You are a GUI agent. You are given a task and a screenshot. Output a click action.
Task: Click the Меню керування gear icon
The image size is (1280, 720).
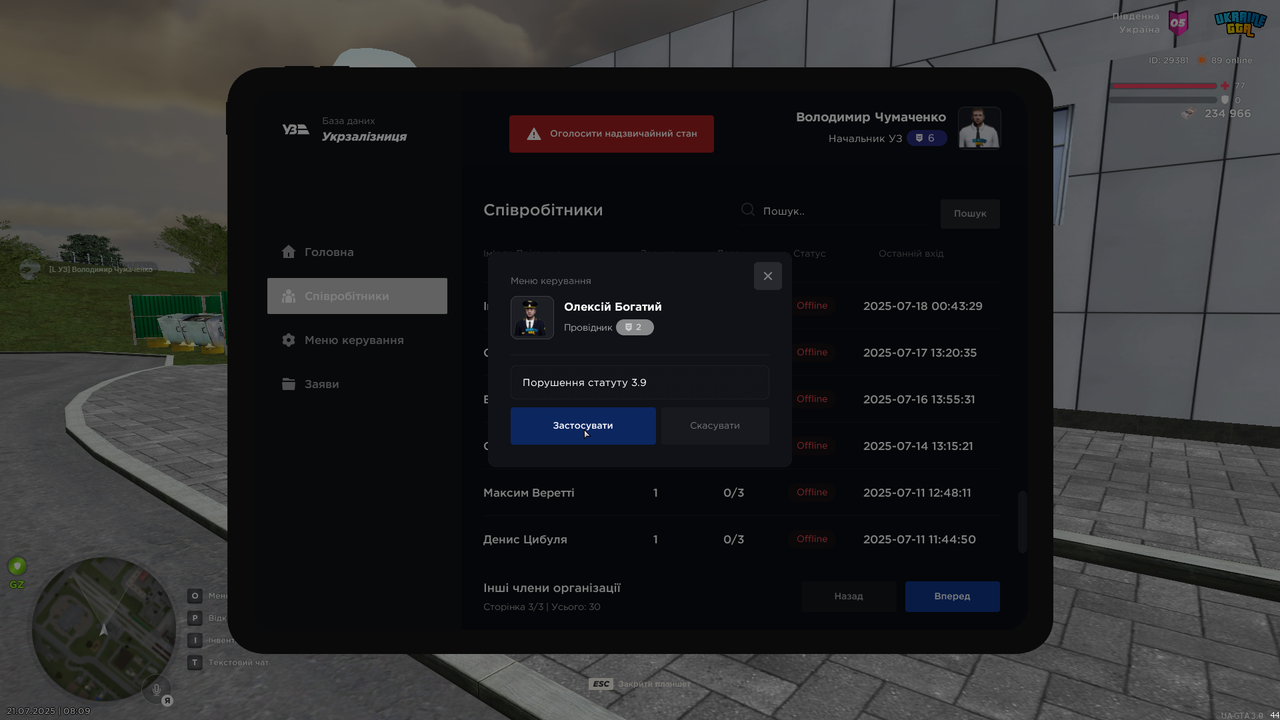pos(289,340)
